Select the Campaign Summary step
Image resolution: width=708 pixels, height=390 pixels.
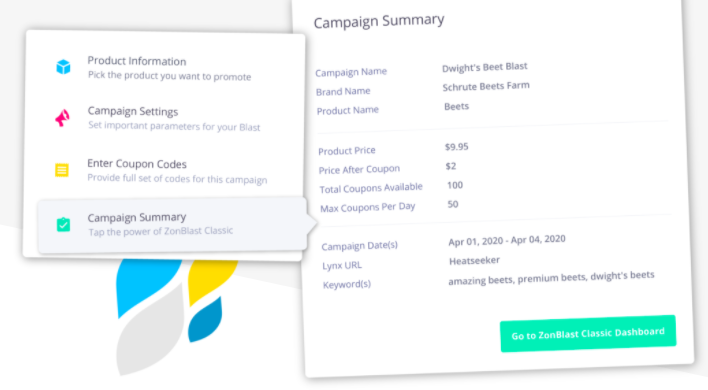pos(172,224)
